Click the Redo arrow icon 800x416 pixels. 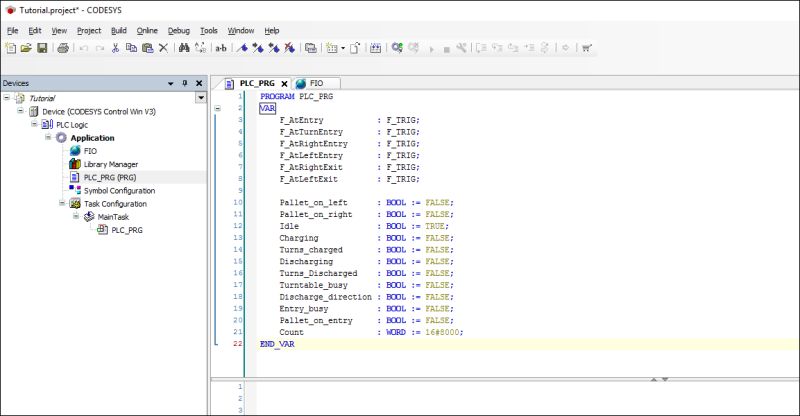(x=99, y=48)
